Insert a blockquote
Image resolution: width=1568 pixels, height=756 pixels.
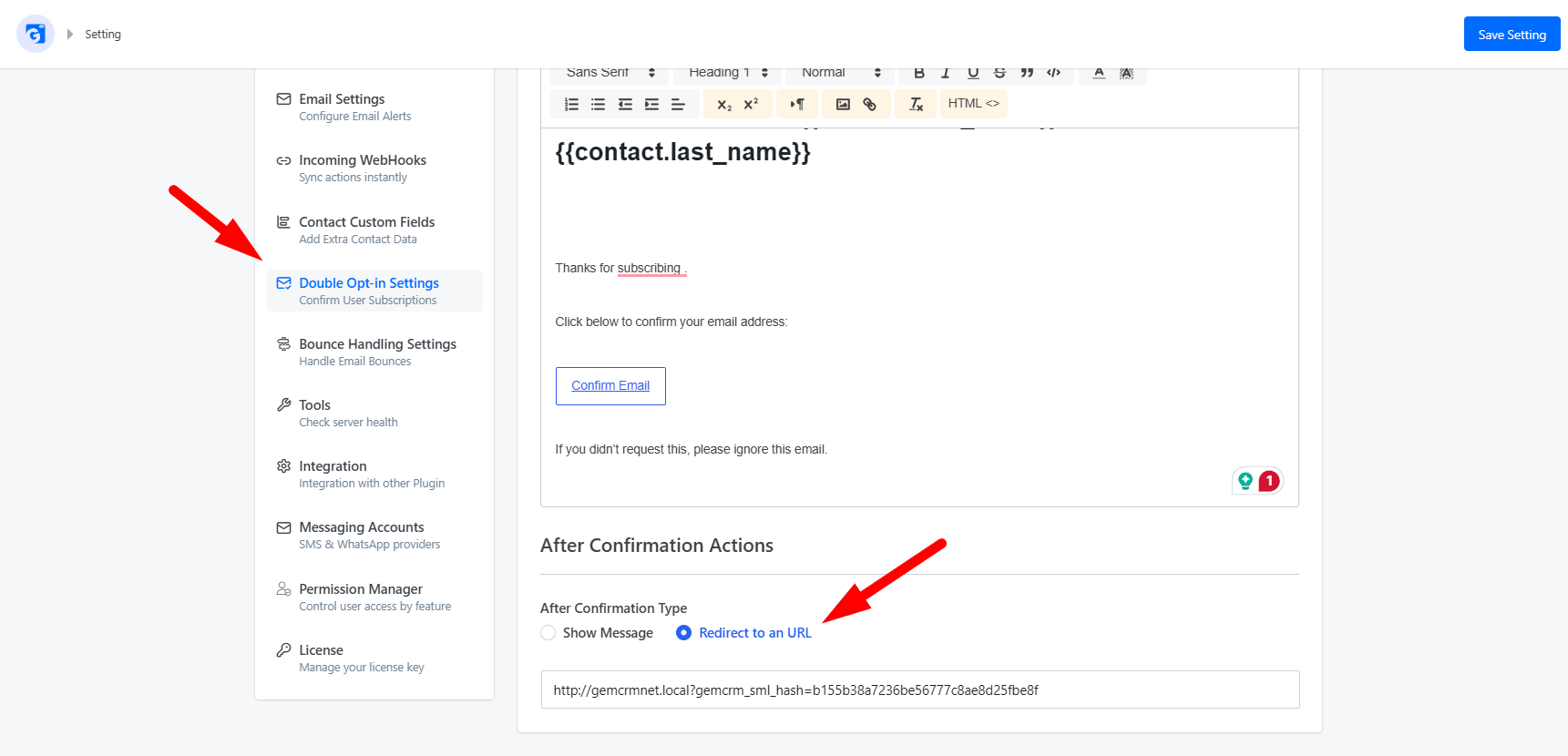coord(1027,73)
